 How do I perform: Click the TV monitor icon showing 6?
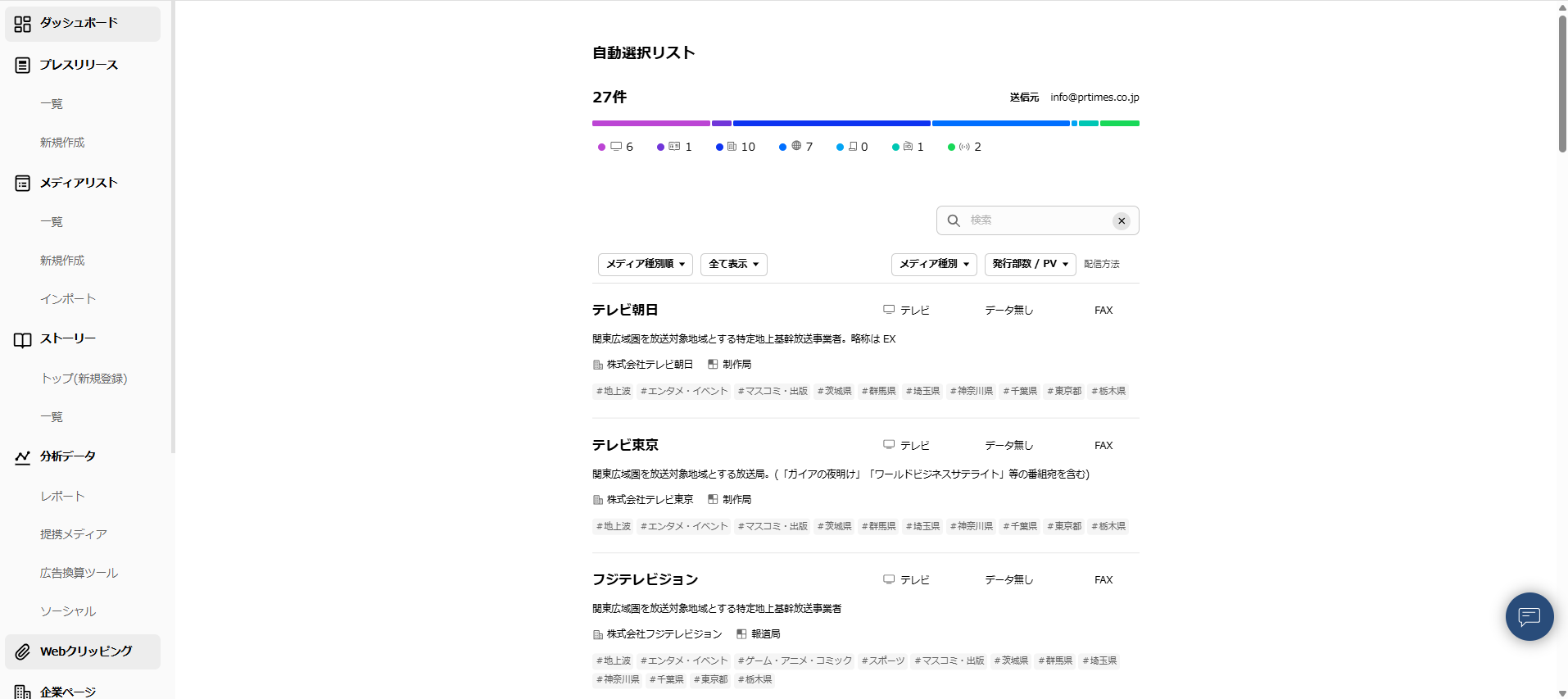pyautogui.click(x=616, y=147)
